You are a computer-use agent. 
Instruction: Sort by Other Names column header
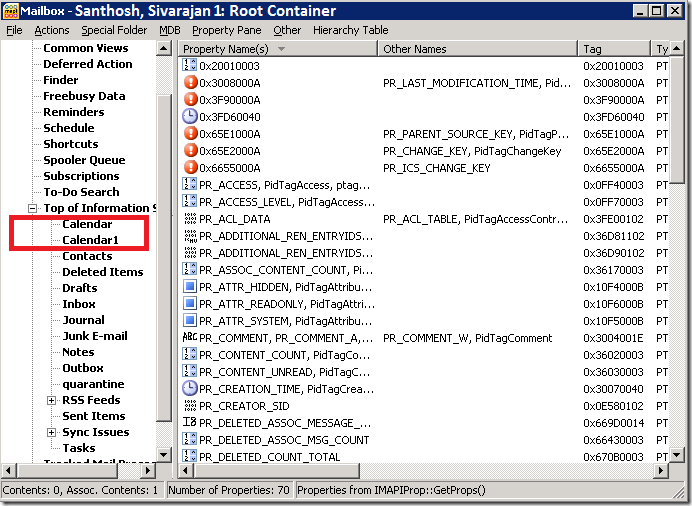[x=478, y=49]
